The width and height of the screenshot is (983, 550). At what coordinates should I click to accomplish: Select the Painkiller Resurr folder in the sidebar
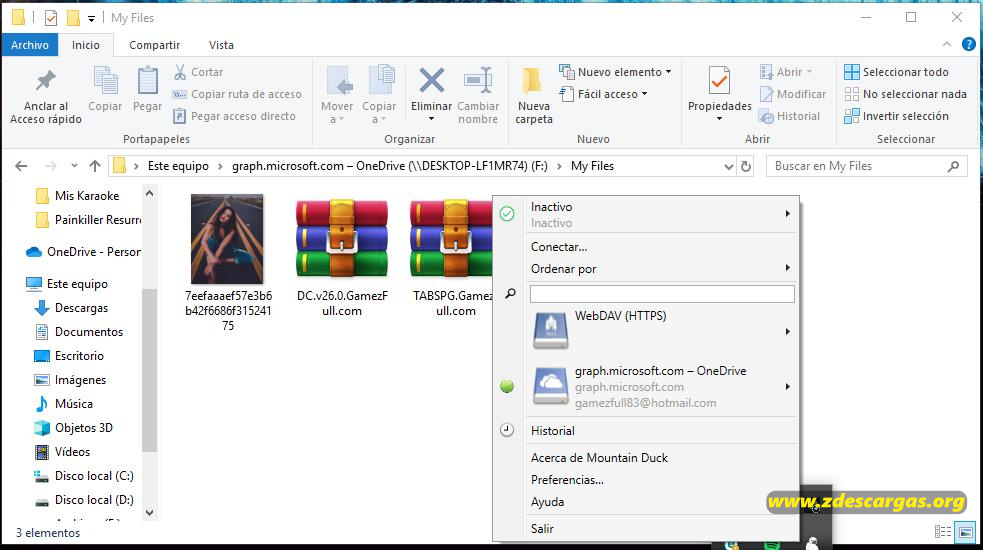click(x=88, y=220)
